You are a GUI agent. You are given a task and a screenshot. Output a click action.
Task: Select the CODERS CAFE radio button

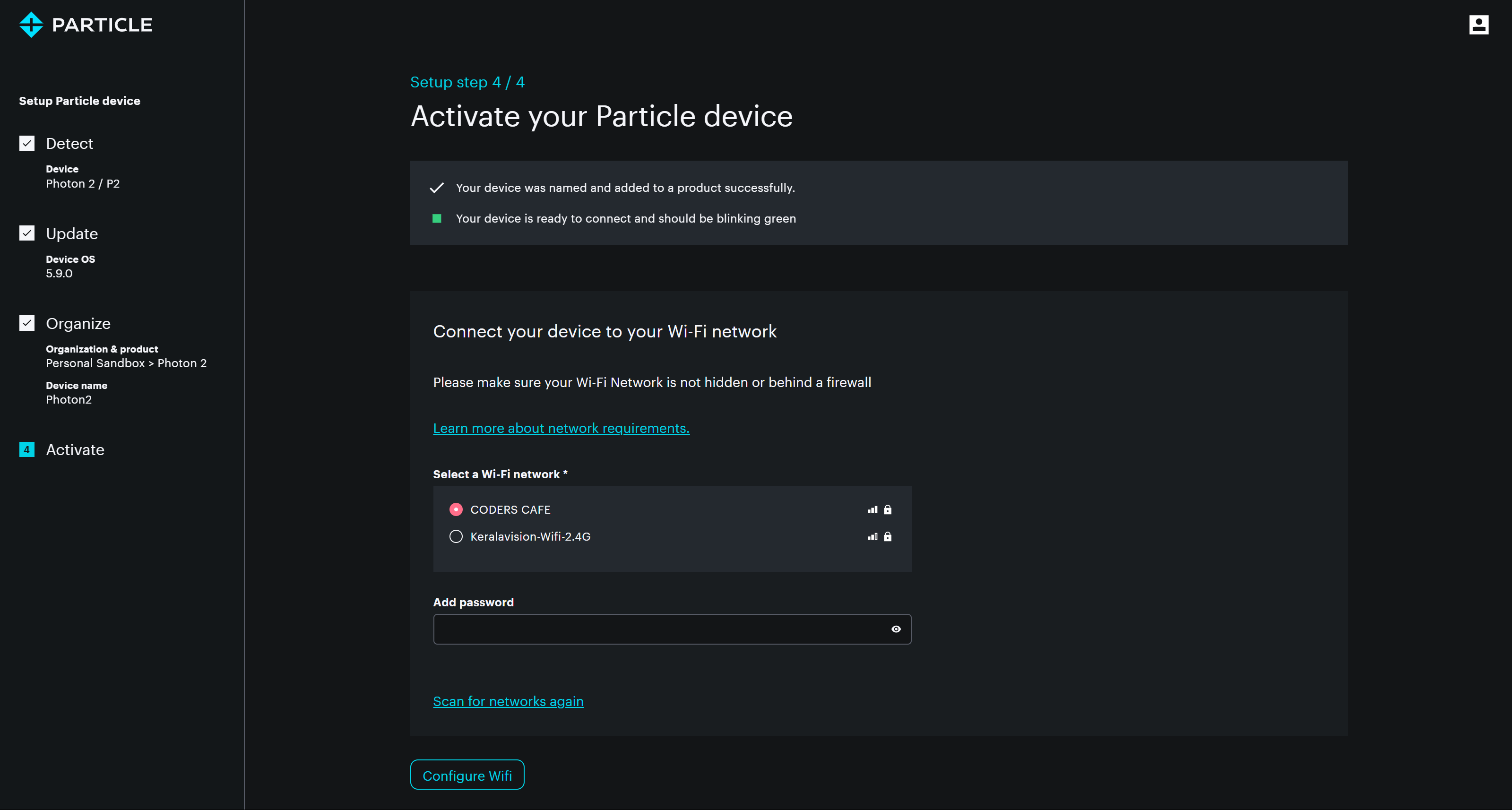tap(456, 509)
